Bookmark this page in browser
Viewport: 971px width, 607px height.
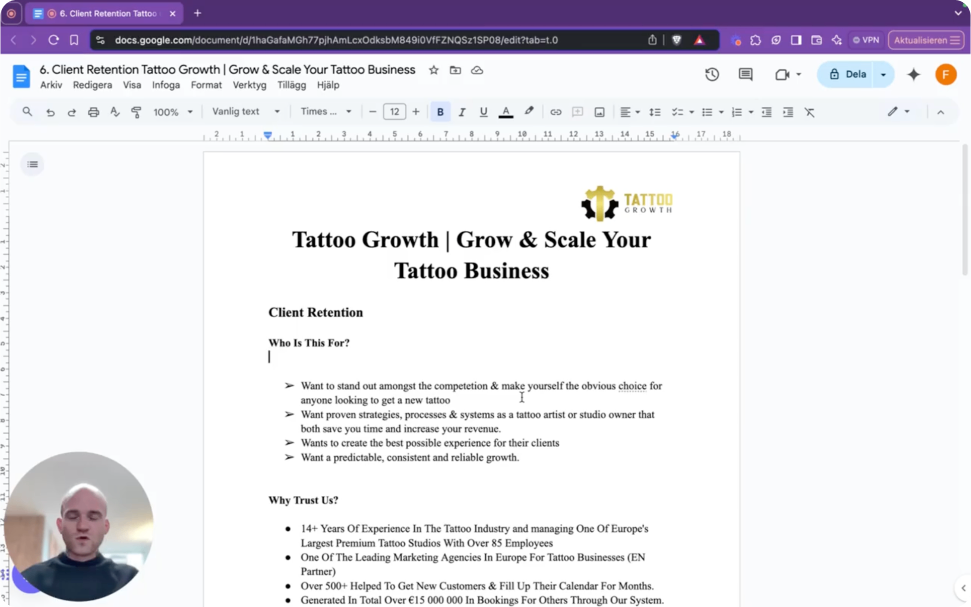pyautogui.click(x=74, y=40)
